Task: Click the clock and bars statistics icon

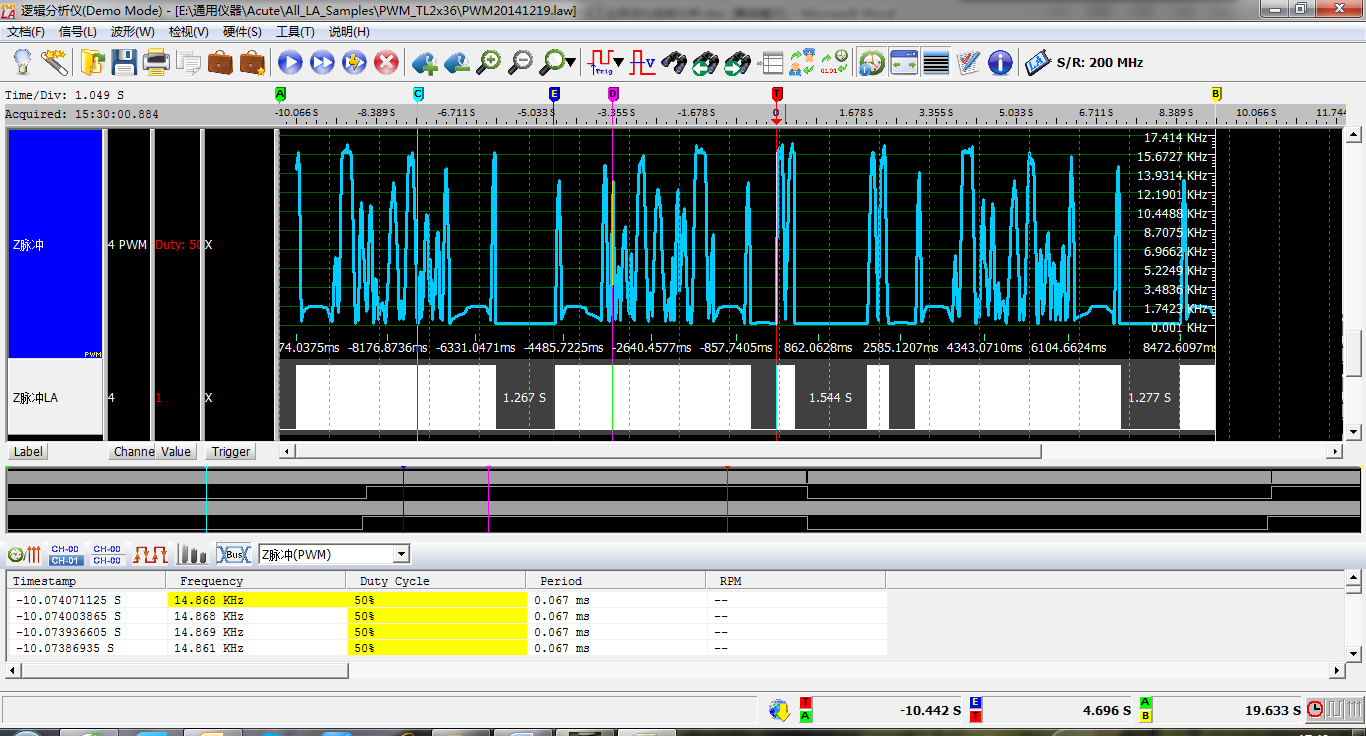Action: click(x=24, y=554)
